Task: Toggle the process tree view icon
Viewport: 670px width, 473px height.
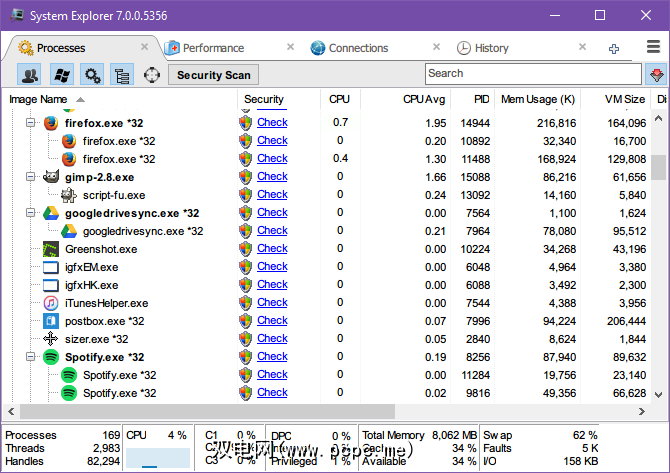Action: coord(122,74)
